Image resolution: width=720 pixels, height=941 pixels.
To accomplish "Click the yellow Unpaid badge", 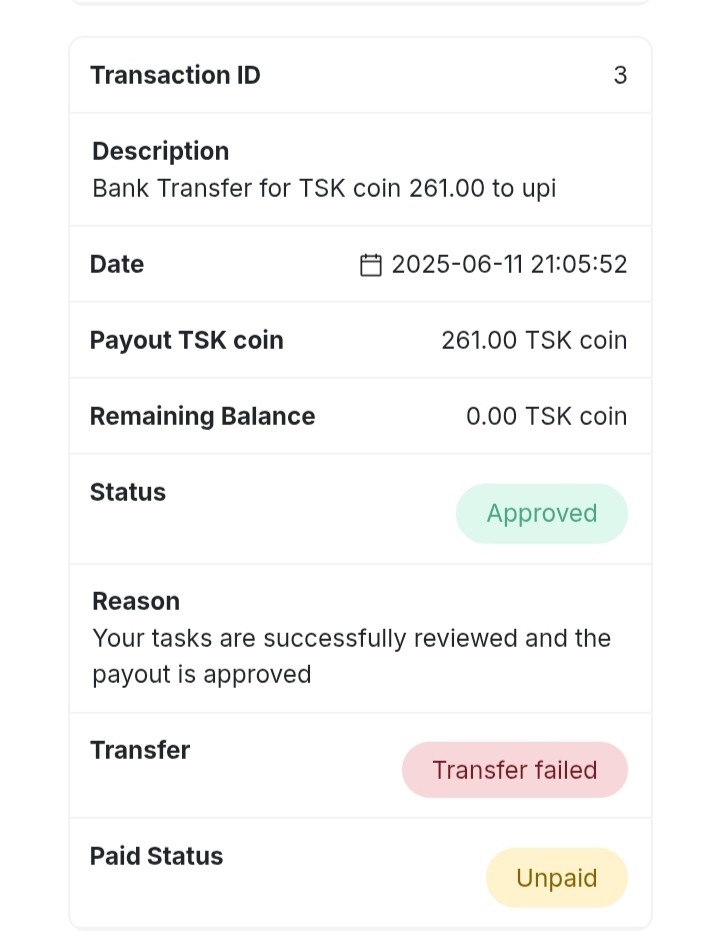I will (x=556, y=878).
